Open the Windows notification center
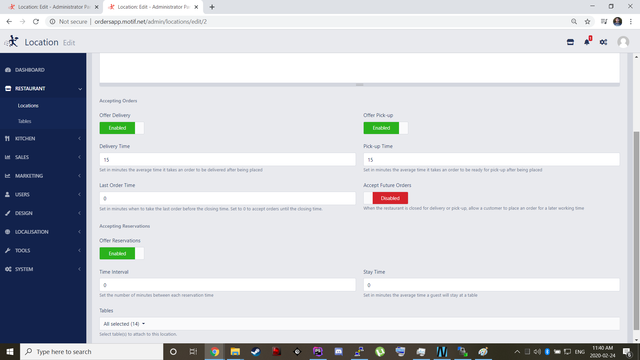 pos(628,351)
